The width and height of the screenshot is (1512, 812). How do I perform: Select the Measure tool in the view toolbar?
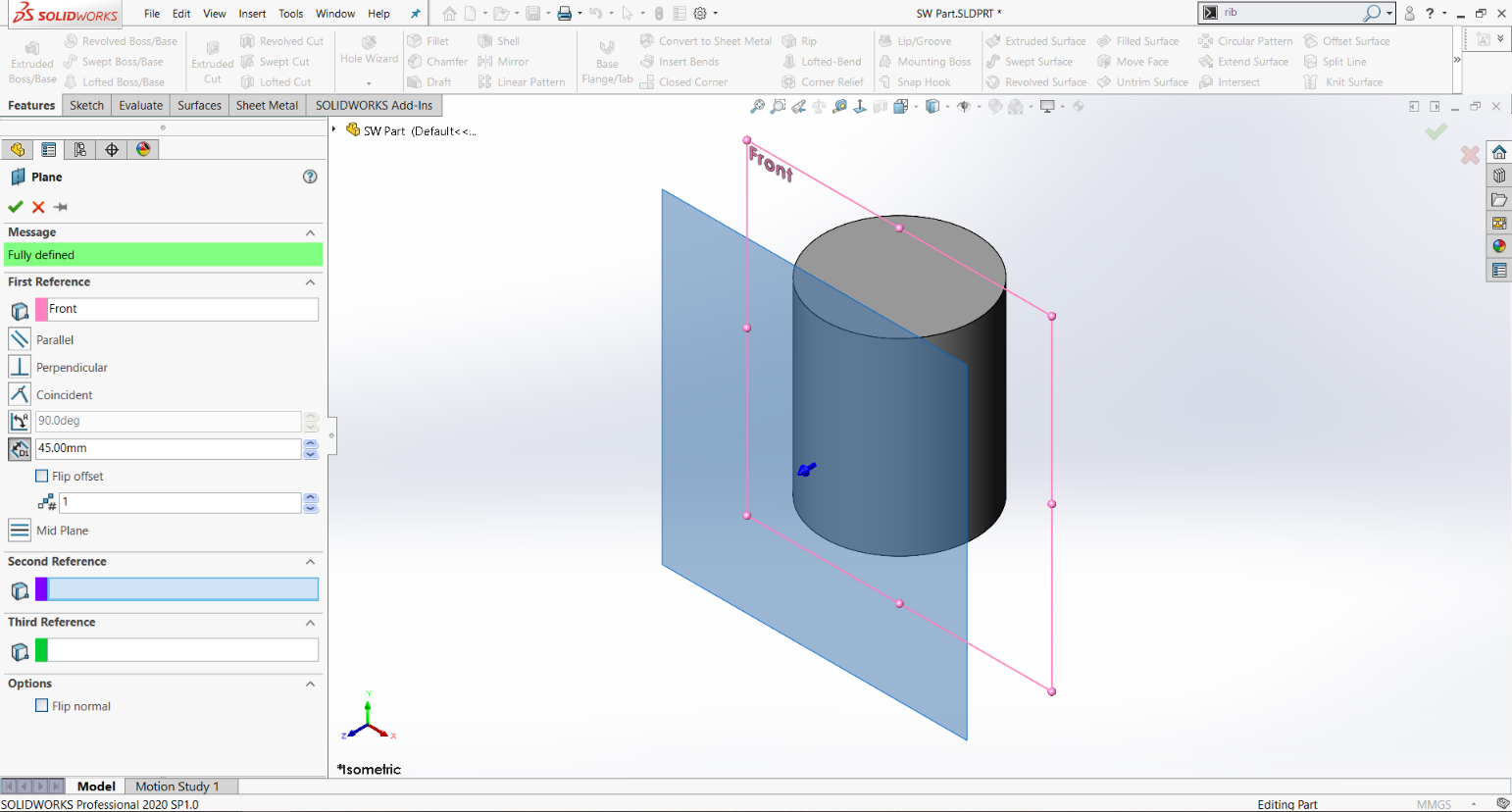pyautogui.click(x=840, y=106)
